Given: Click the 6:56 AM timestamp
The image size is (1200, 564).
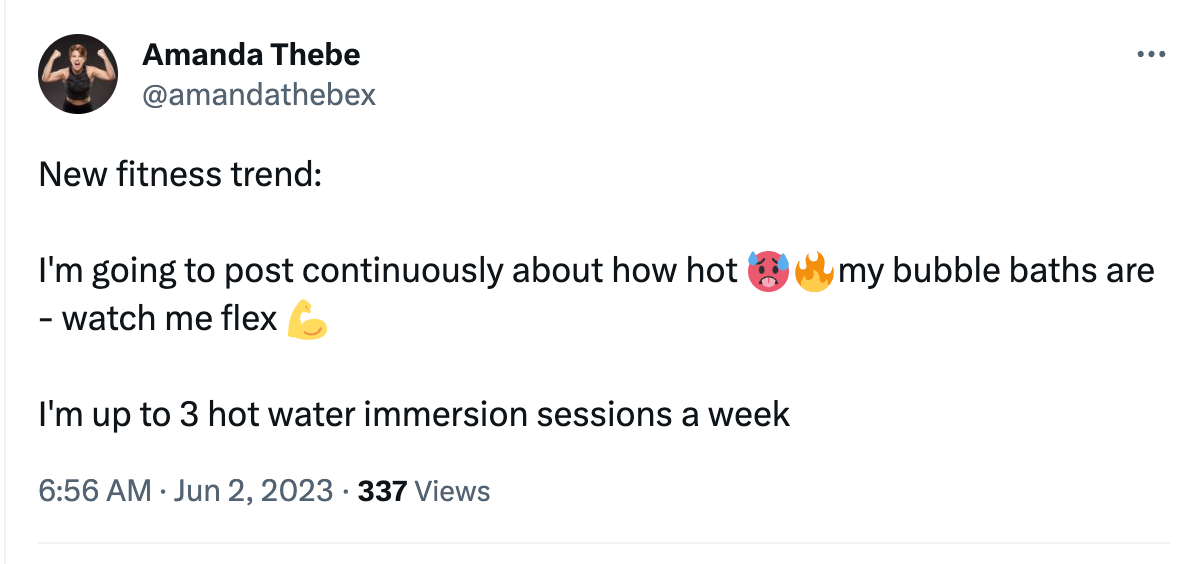Looking at the screenshot, I should point(95,491).
